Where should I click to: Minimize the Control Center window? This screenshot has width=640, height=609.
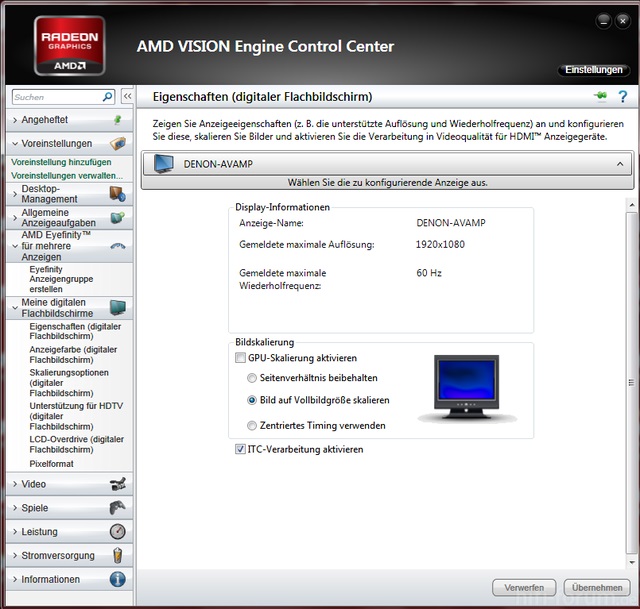(604, 21)
